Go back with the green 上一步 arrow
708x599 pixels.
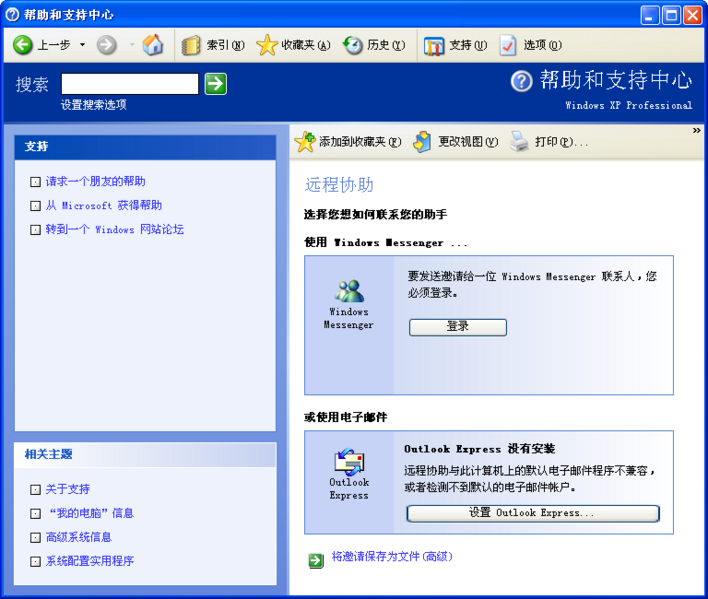point(22,45)
